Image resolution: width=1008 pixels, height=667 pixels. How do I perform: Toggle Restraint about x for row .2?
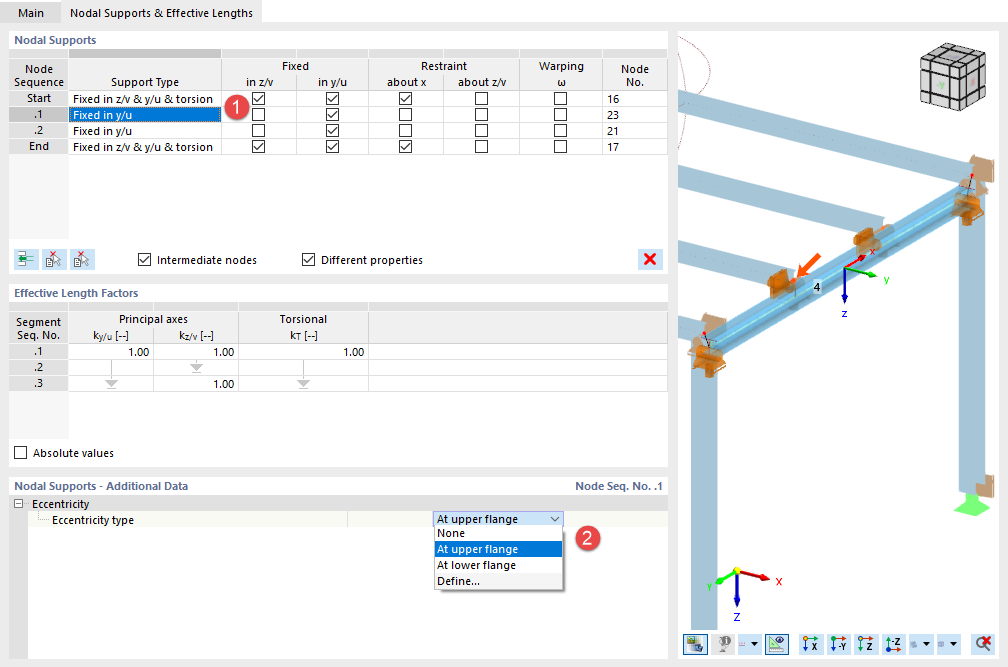(x=405, y=131)
